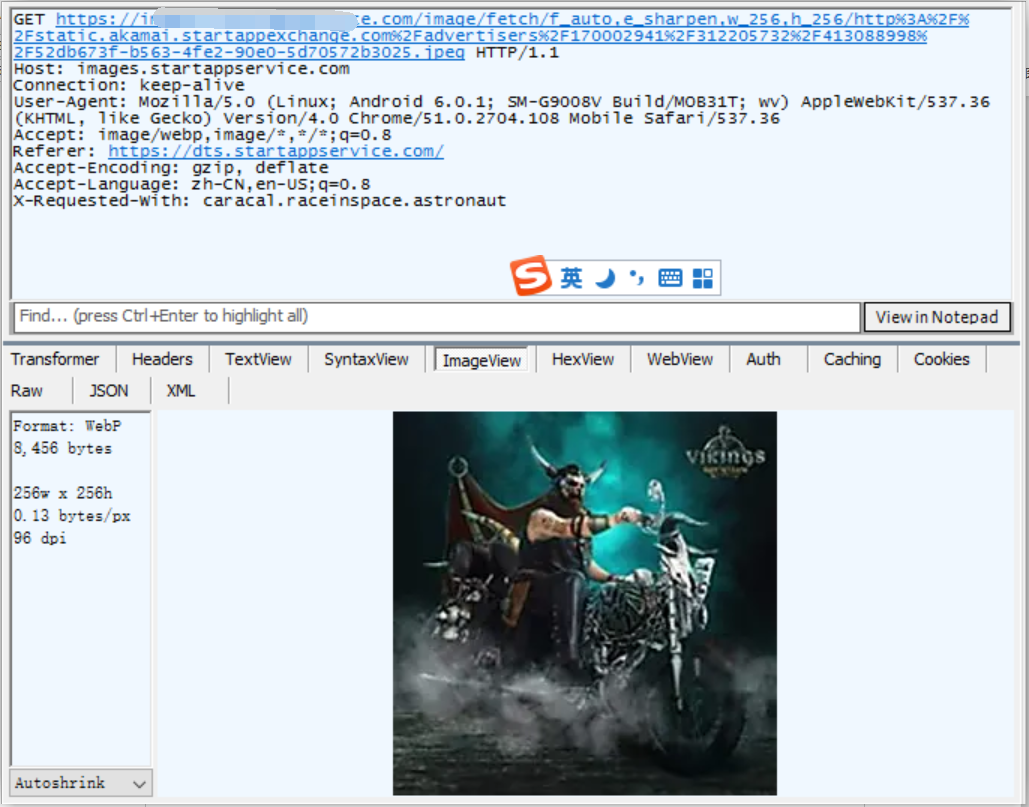Click the 256w x 256h dimensions text
Image resolution: width=1029 pixels, height=807 pixels.
63,493
